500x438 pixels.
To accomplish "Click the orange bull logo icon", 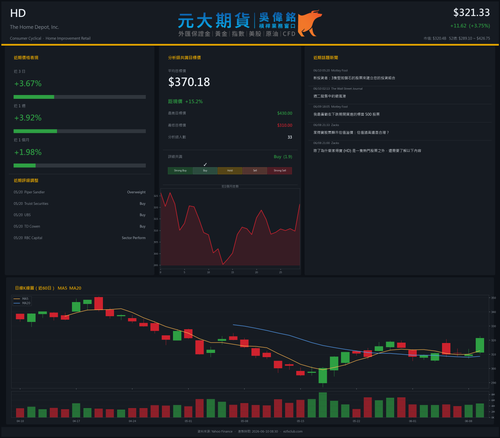I will click(x=310, y=23).
